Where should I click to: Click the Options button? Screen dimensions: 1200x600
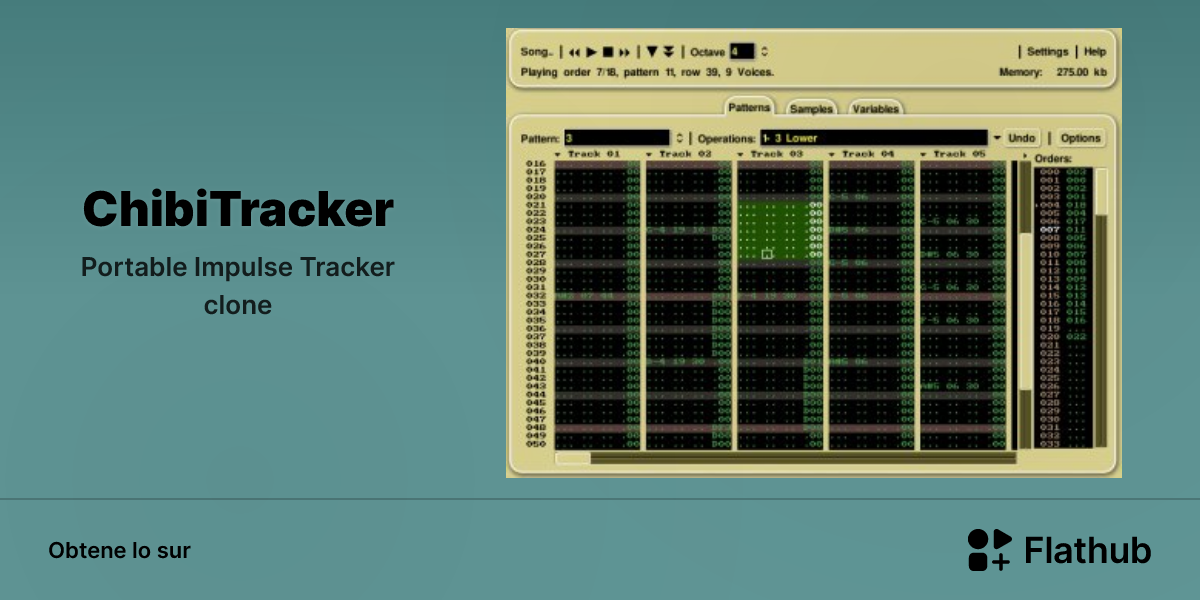tap(1080, 138)
